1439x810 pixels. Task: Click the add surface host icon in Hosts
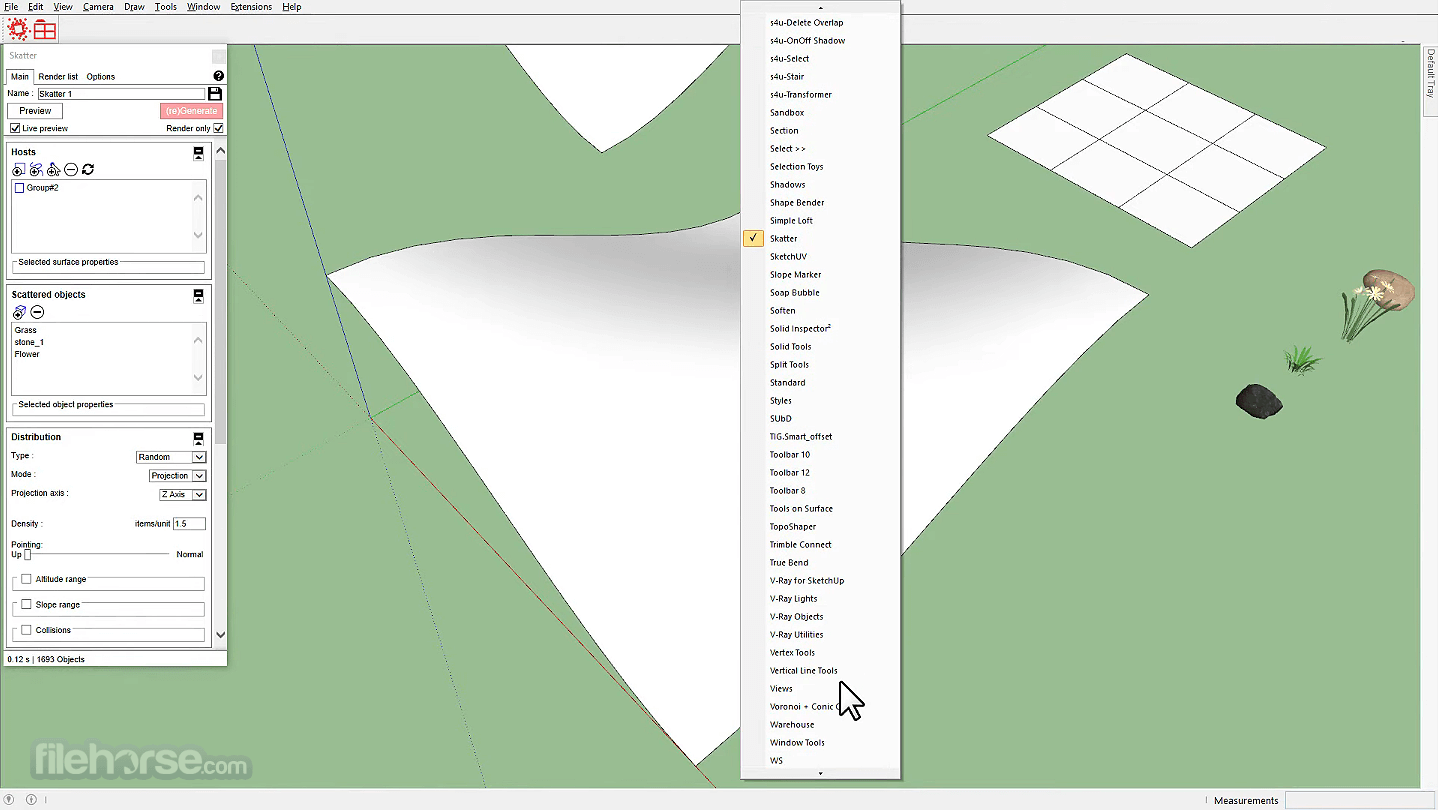point(18,170)
